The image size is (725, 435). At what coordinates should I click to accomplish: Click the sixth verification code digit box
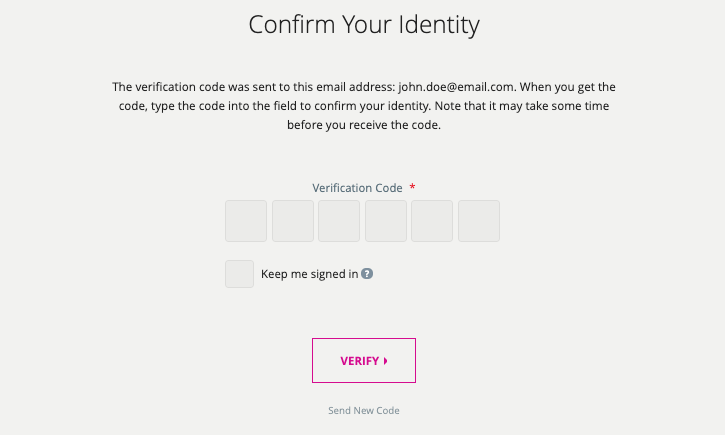tap(478, 221)
